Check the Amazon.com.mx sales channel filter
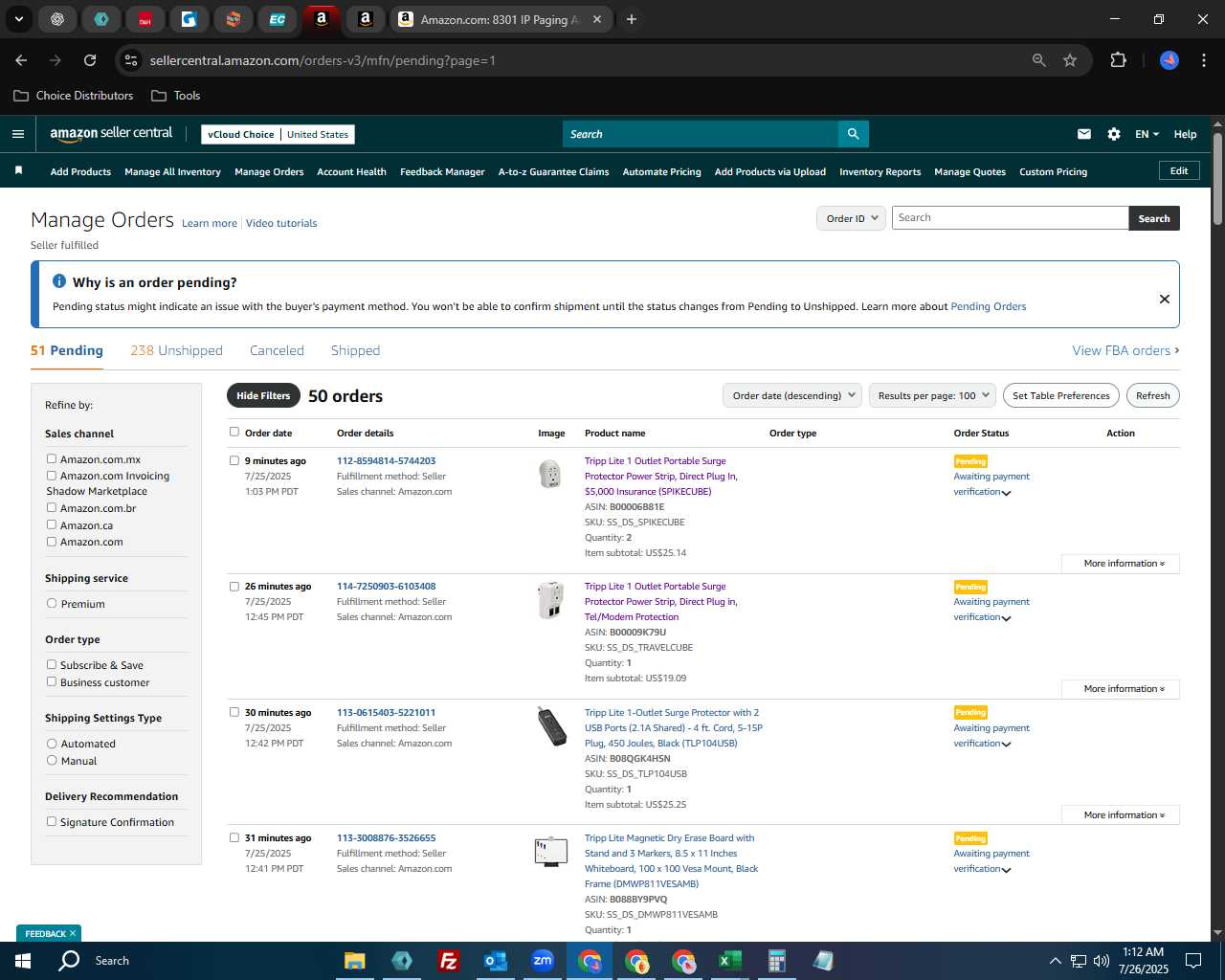The height and width of the screenshot is (980, 1225). click(x=52, y=458)
